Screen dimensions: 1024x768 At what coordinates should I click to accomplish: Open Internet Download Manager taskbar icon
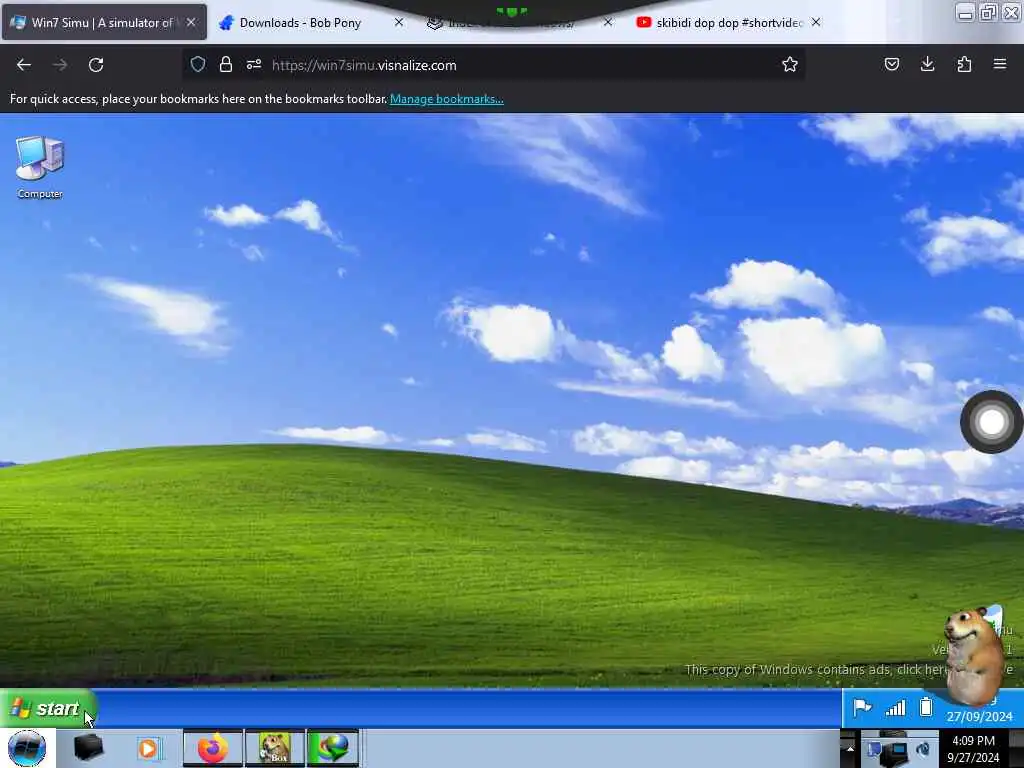(332, 748)
